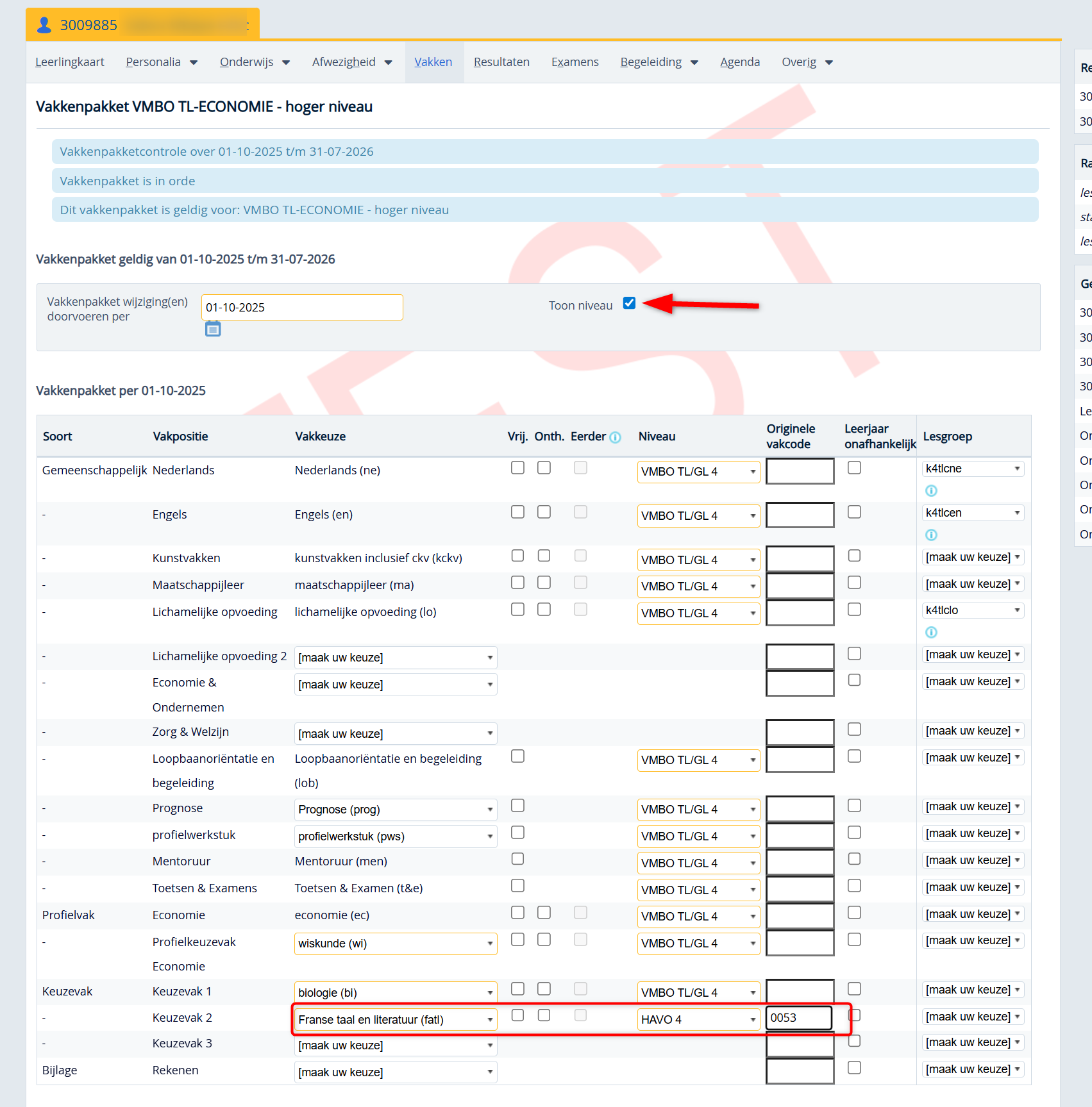Open the Franse taal en literatuur dropdown

(395, 1019)
